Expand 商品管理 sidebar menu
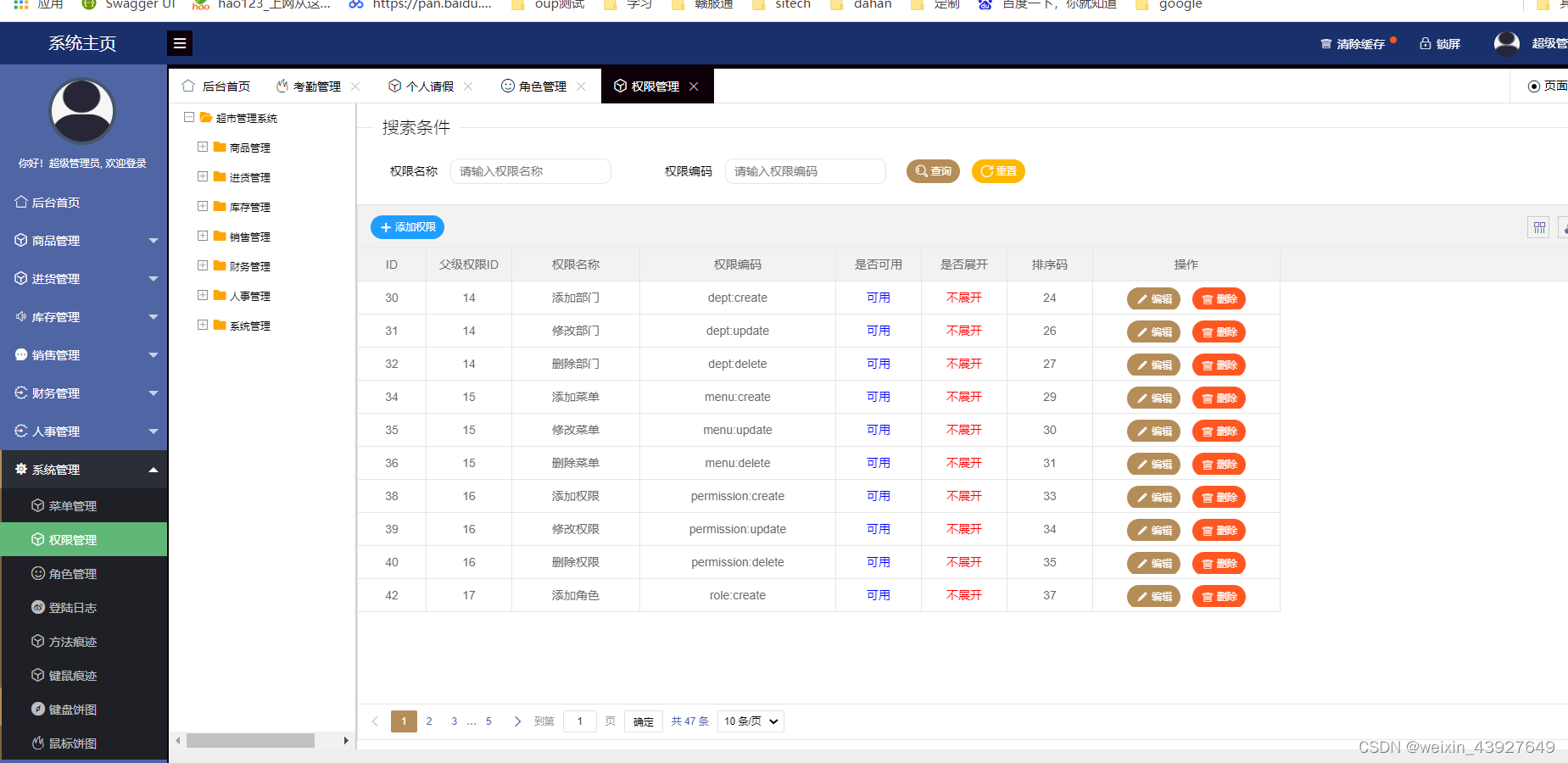 point(83,240)
